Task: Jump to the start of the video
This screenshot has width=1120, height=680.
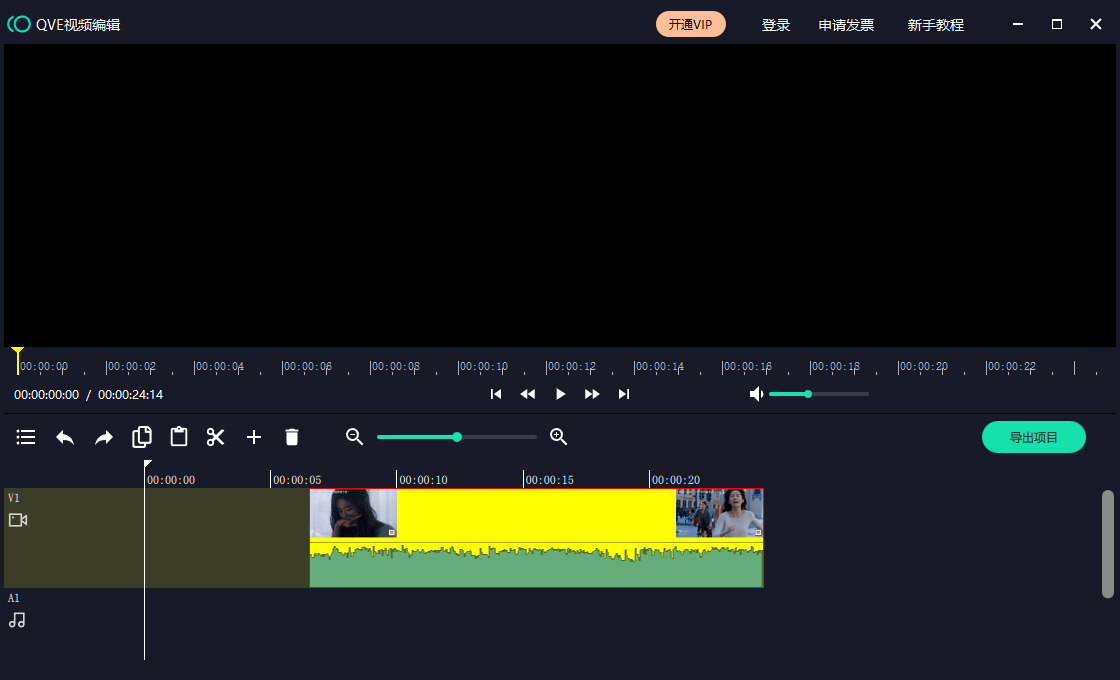Action: tap(496, 394)
